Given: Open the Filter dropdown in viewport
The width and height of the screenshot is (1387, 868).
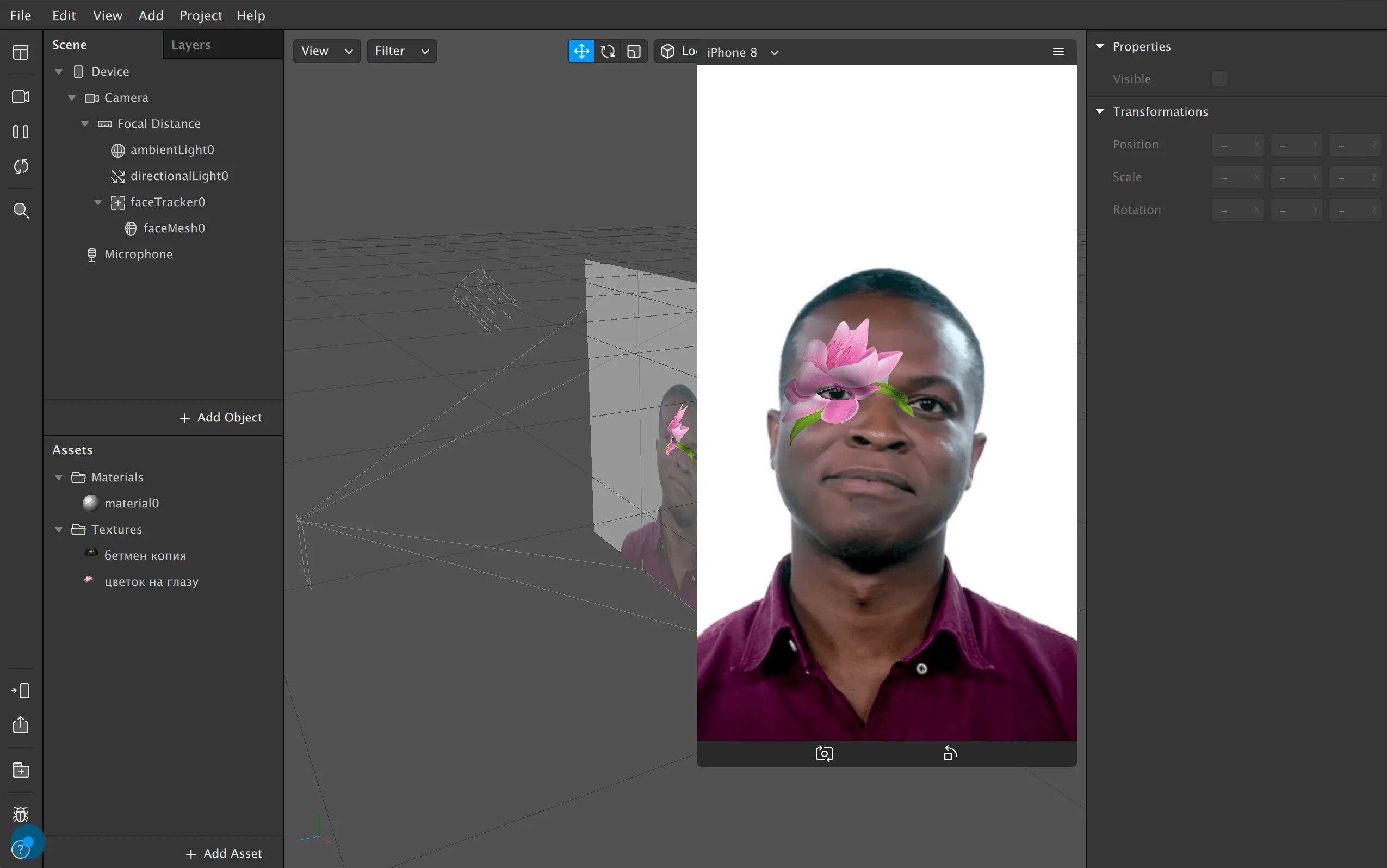Looking at the screenshot, I should (401, 51).
